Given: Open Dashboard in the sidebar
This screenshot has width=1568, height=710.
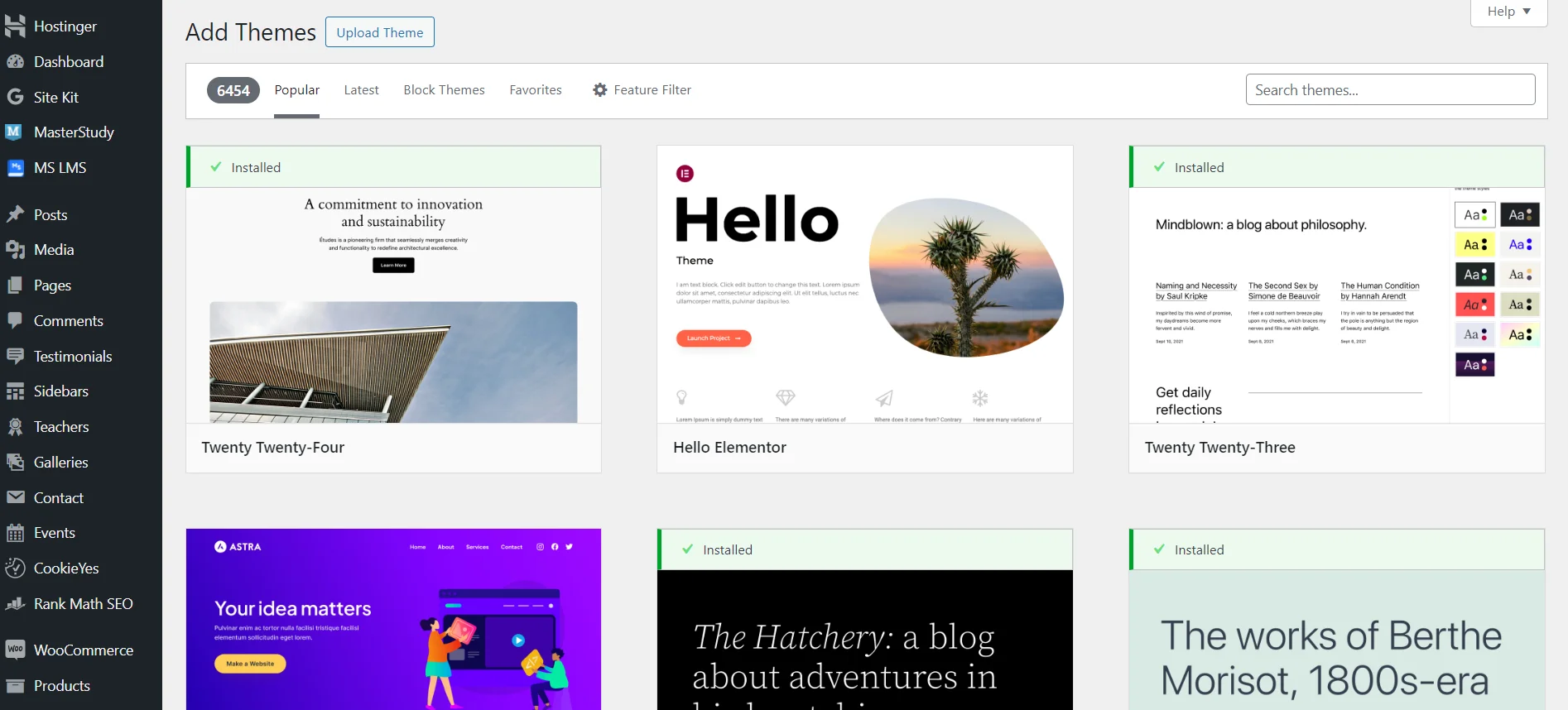Looking at the screenshot, I should [x=69, y=62].
